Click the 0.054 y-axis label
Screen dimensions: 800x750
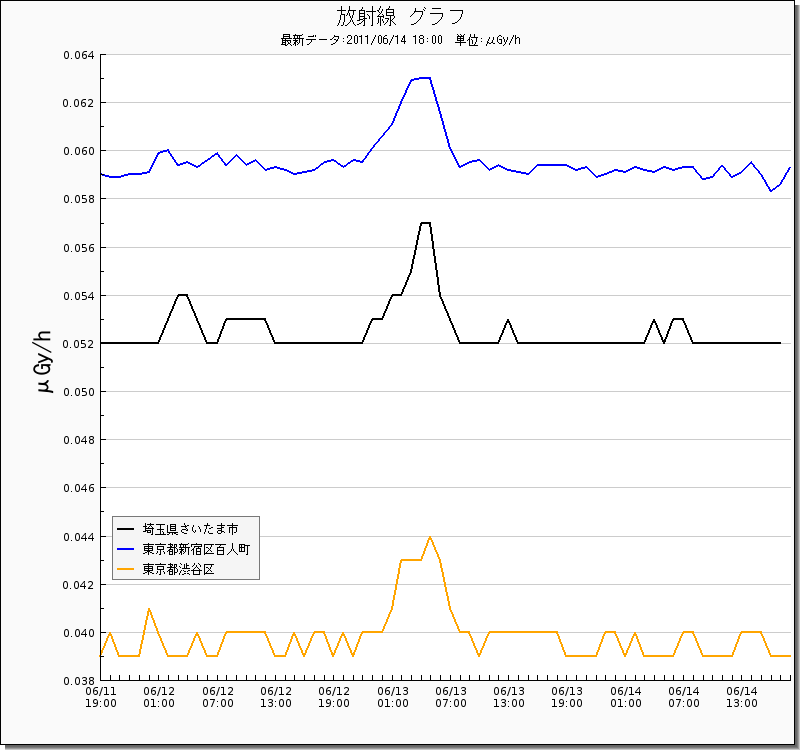pyautogui.click(x=79, y=296)
